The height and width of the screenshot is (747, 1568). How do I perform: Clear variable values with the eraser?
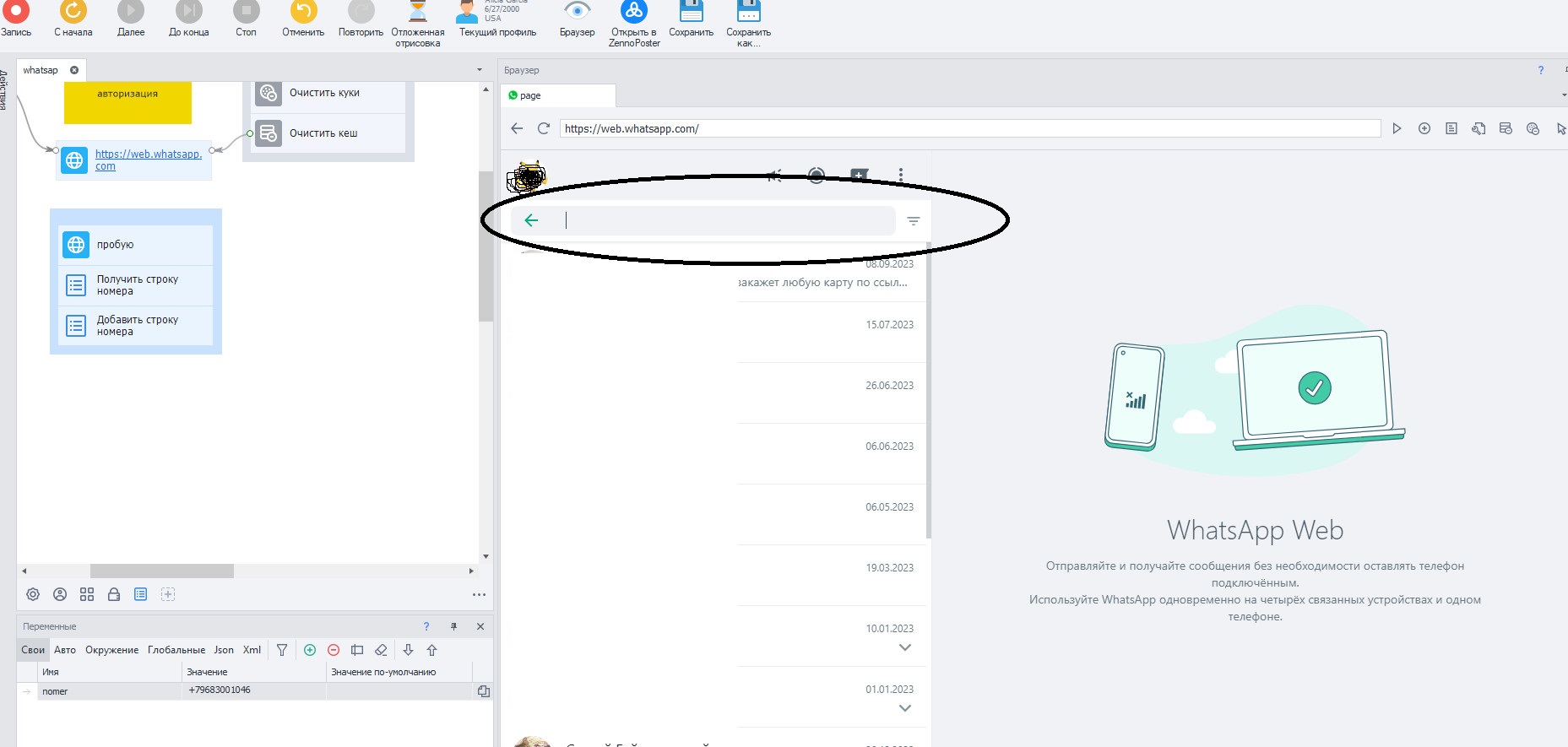pos(381,650)
